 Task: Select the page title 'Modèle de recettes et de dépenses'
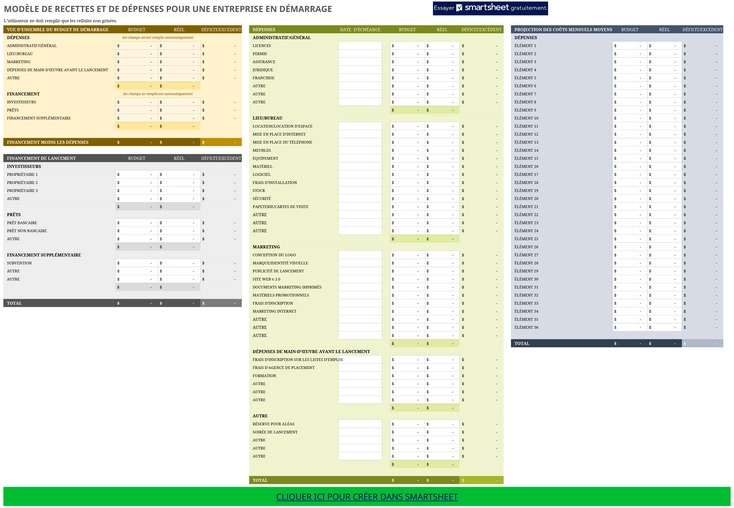[168, 9]
